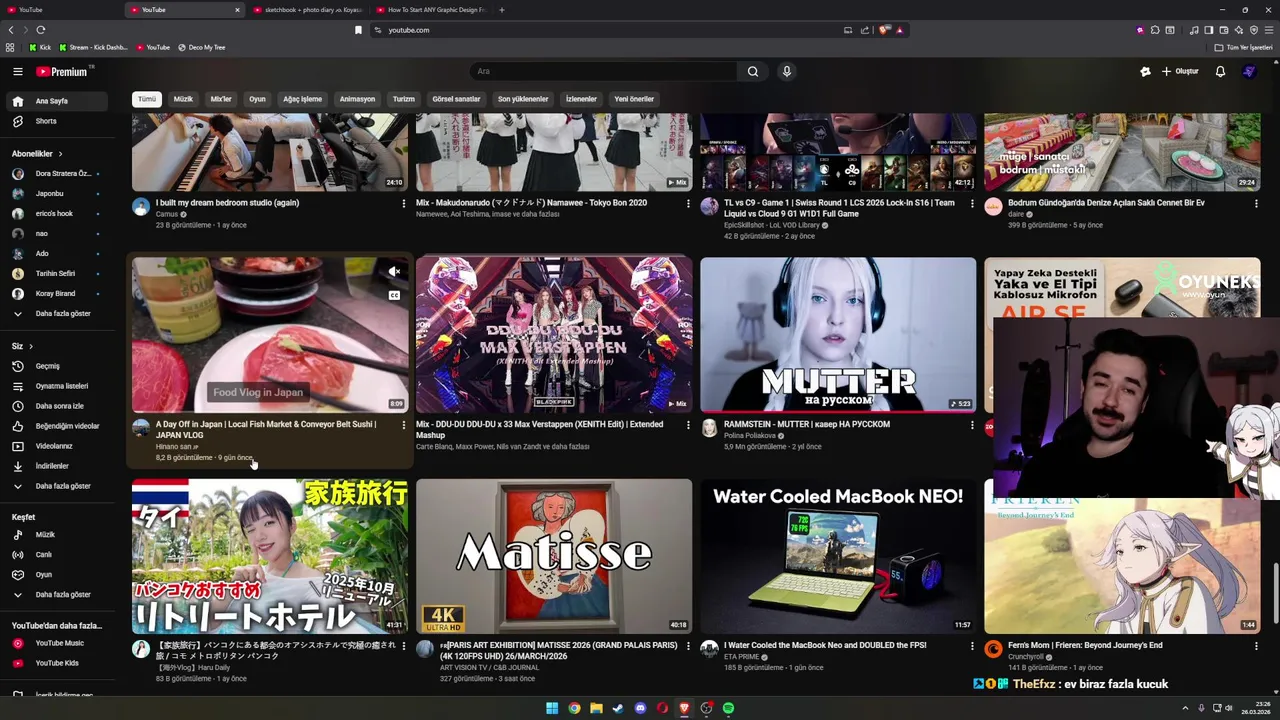The height and width of the screenshot is (720, 1280).
Task: Click the YouTube search input field
Action: [604, 71]
